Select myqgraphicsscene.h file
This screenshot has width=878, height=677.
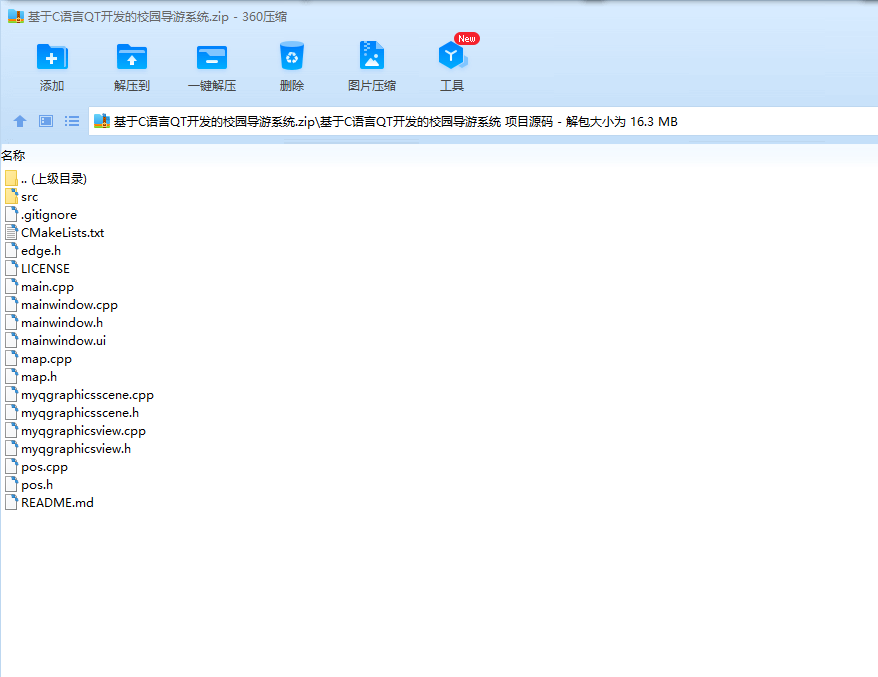coord(72,413)
